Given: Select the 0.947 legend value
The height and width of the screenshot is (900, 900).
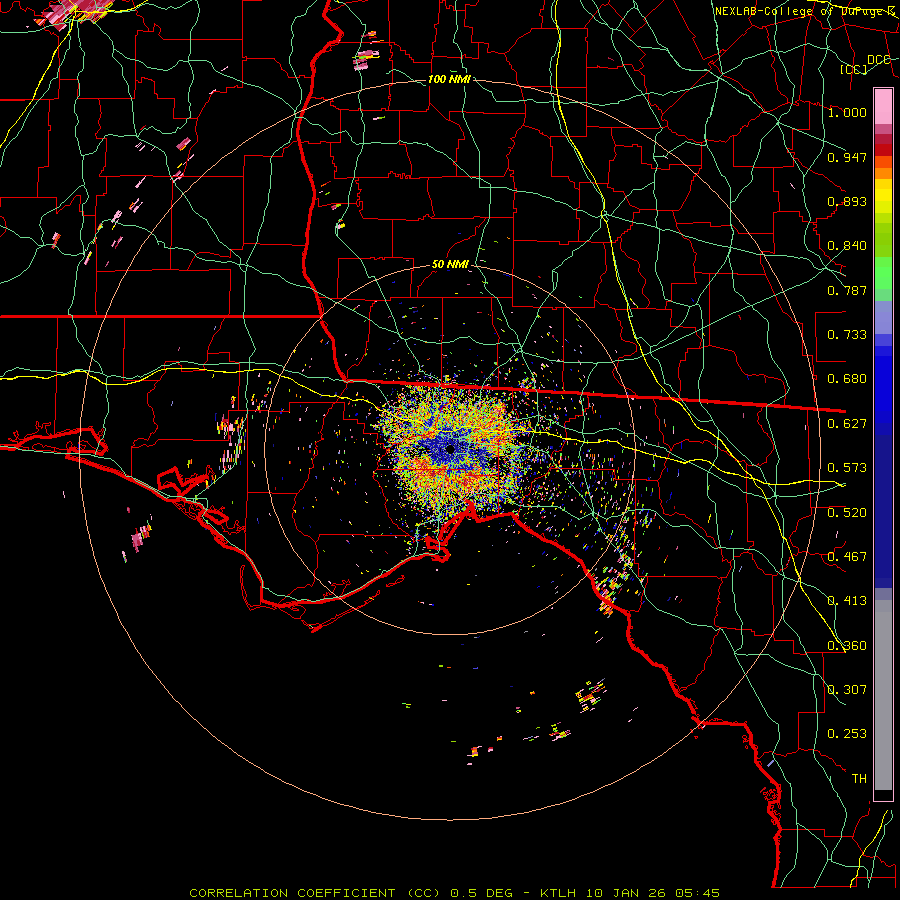Looking at the screenshot, I should [x=847, y=157].
